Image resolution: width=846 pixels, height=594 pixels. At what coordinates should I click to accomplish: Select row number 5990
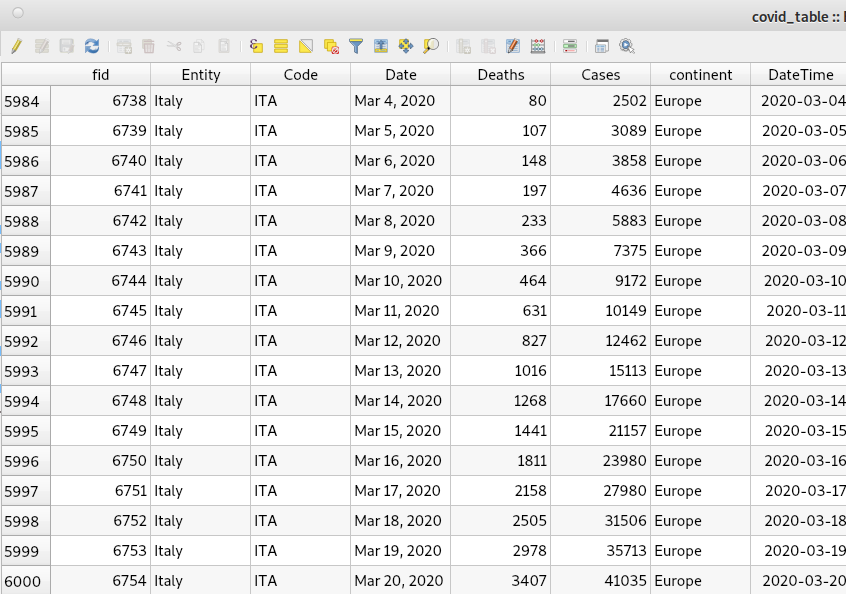tap(26, 281)
